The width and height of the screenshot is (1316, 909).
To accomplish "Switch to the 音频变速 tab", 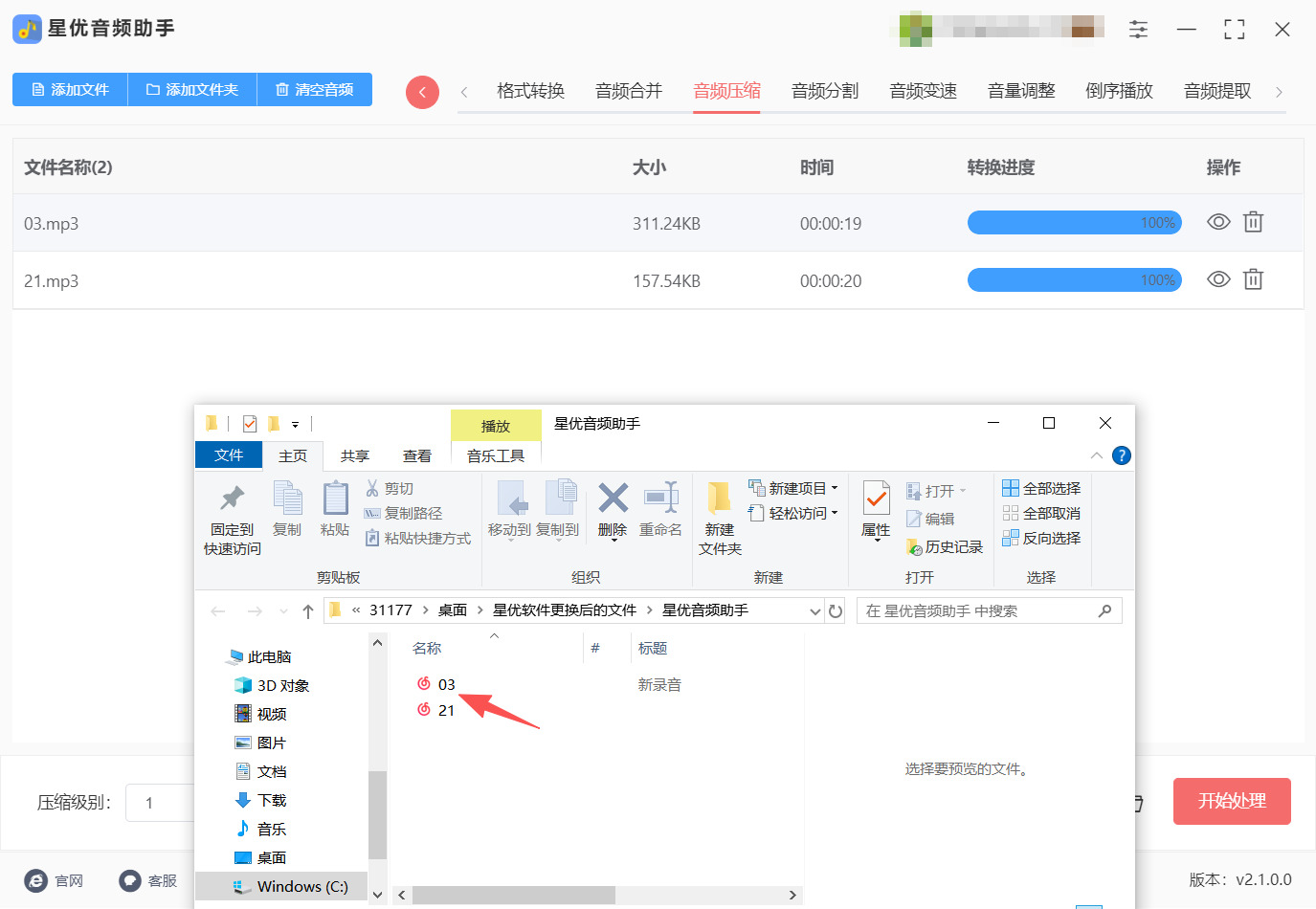I will [923, 91].
